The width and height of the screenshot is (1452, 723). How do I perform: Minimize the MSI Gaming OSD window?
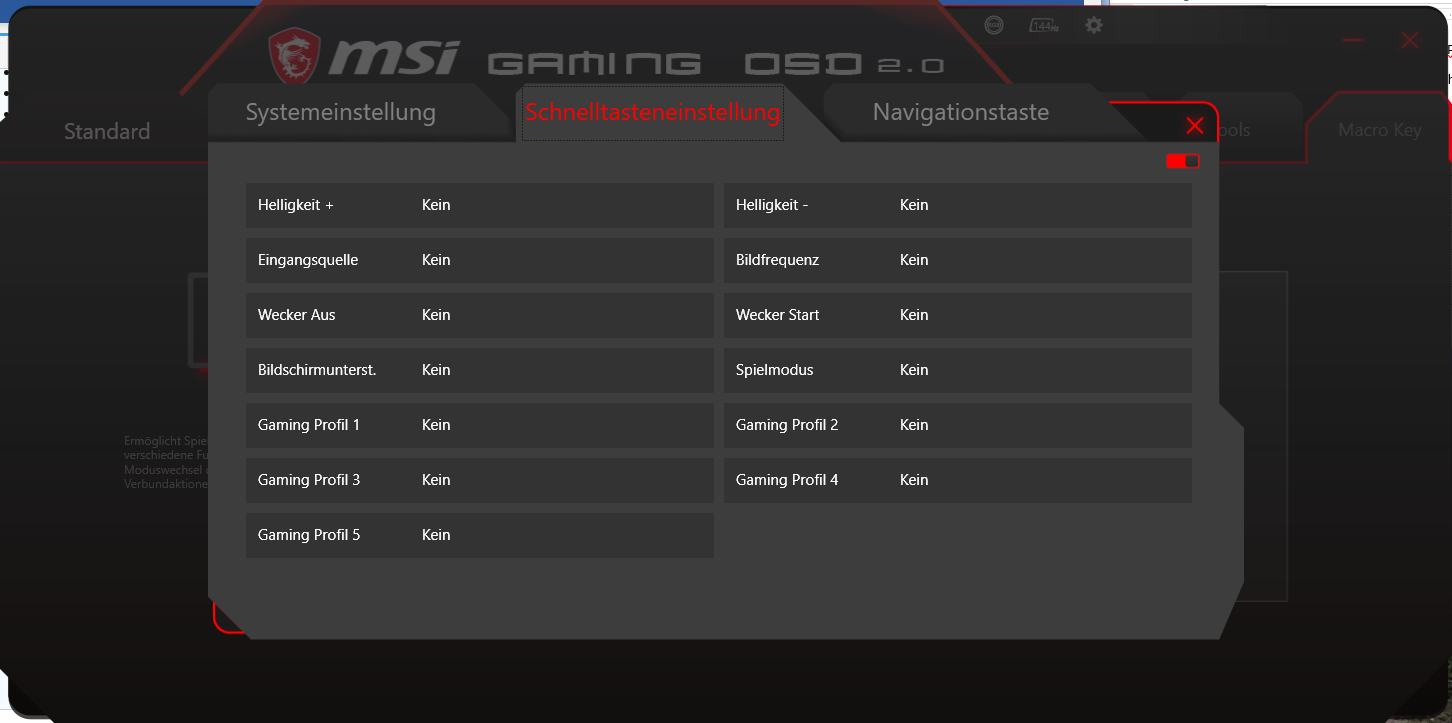coord(1354,40)
